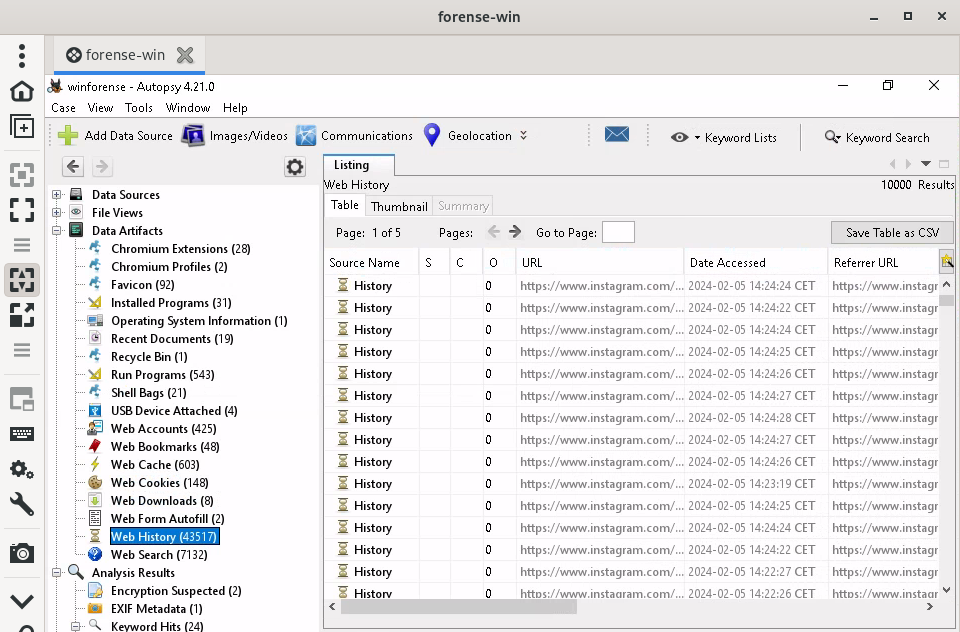Screen dimensions: 960x632
Task: Click the Add Data Source plus icon
Action: pyautogui.click(x=68, y=136)
